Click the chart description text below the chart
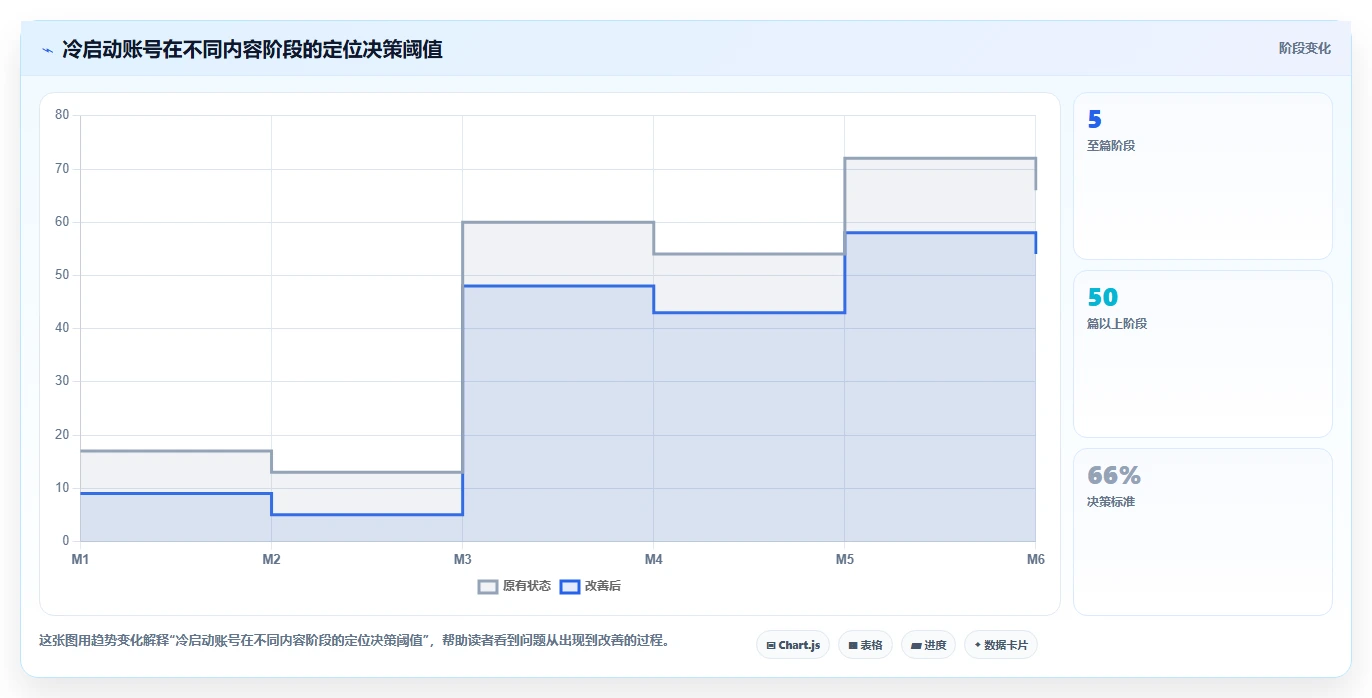1372x698 pixels. pyautogui.click(x=354, y=641)
